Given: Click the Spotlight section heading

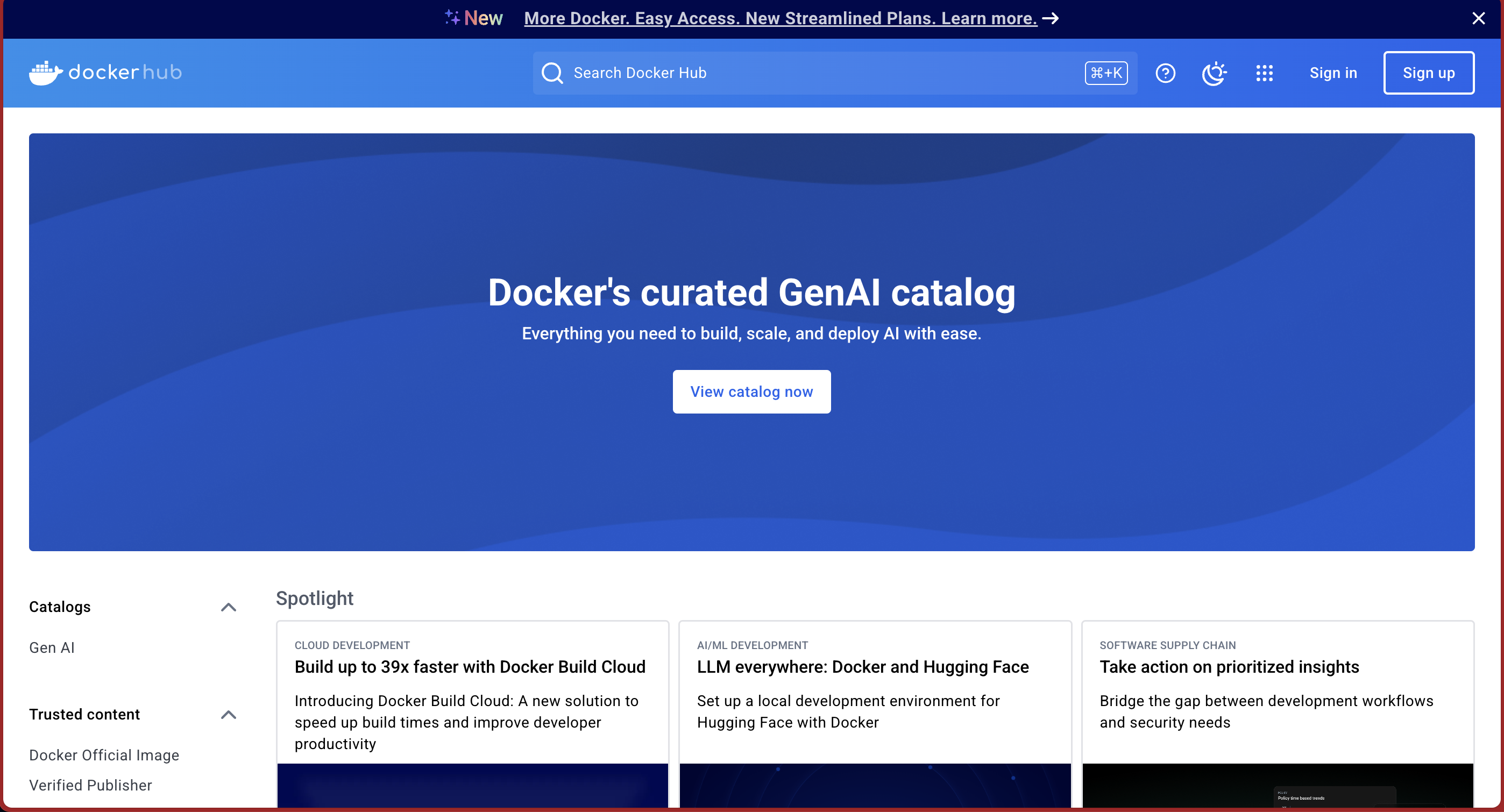Looking at the screenshot, I should pos(315,599).
